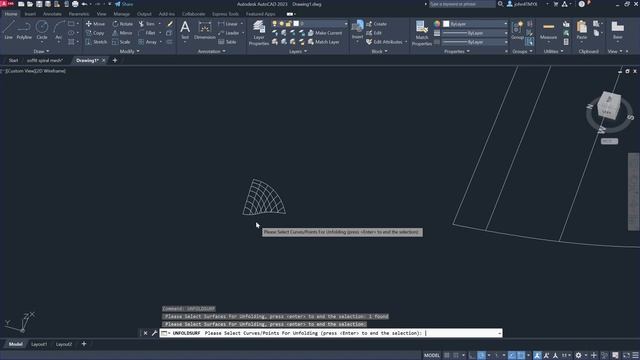Click the Print icon in quick access toolbar
Viewport: 640px width, 360px height.
click(x=75, y=4)
